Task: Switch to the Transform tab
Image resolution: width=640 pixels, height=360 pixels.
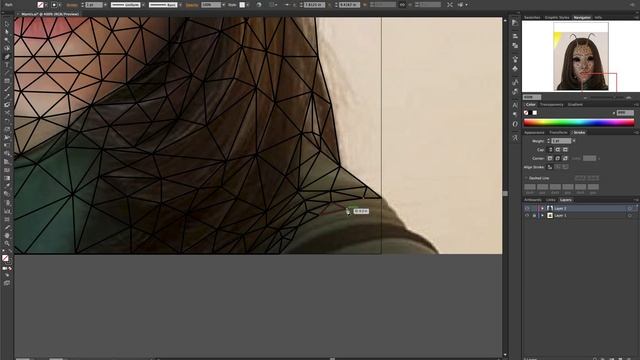Action: (558, 133)
